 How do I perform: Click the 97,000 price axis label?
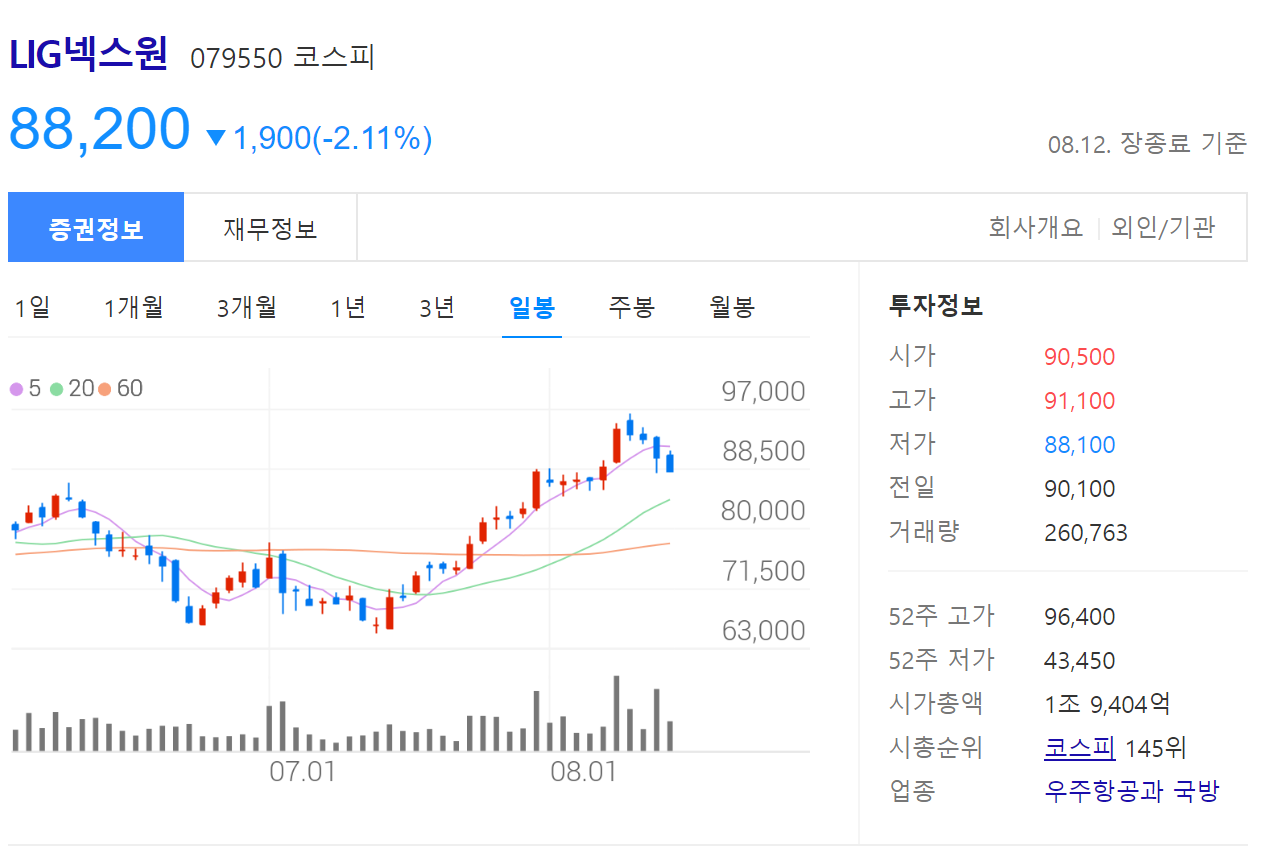click(x=763, y=391)
